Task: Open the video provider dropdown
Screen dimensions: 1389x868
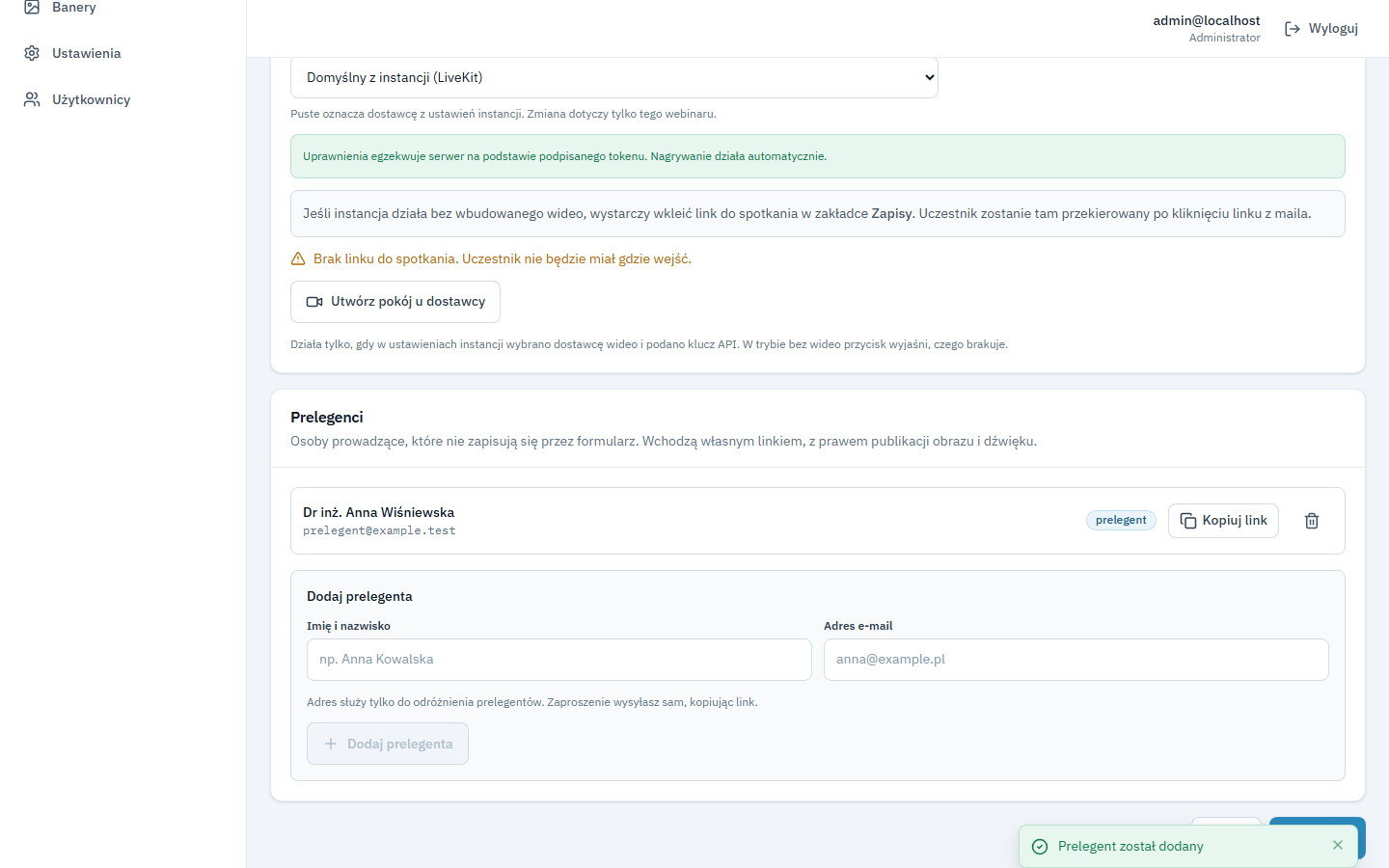Action: pyautogui.click(x=614, y=77)
